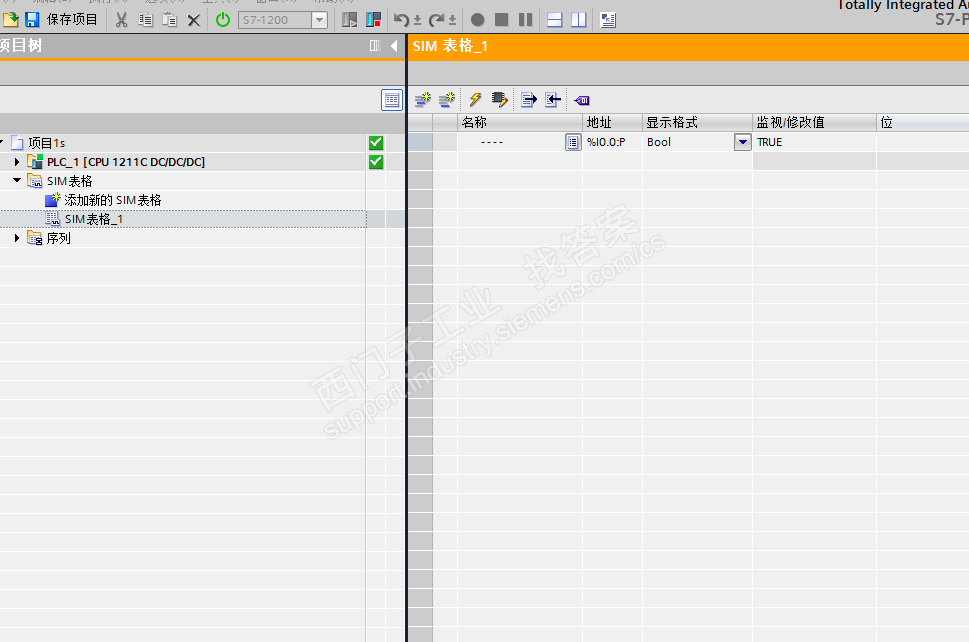
Task: Collapse the SIM 表格 folder
Action: tap(17, 180)
